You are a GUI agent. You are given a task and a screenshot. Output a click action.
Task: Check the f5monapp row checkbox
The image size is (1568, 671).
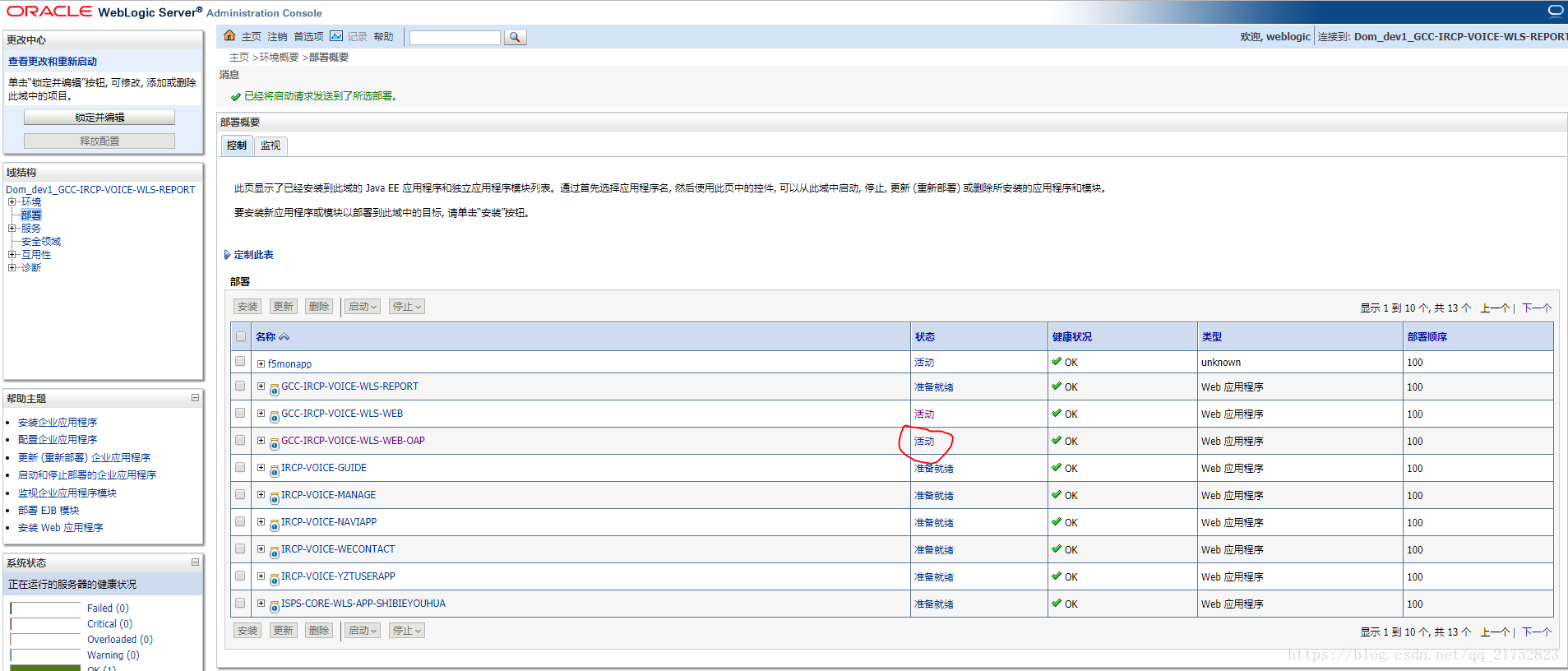(240, 361)
